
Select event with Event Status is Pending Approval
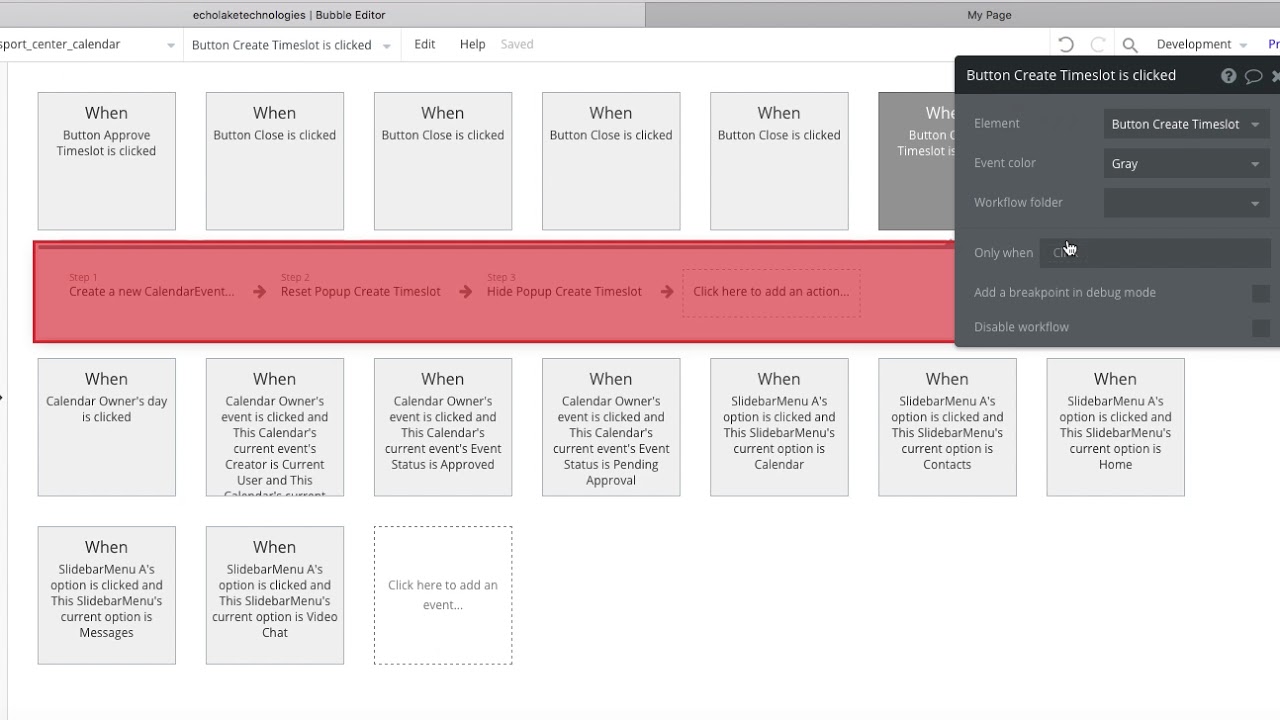[x=611, y=427]
